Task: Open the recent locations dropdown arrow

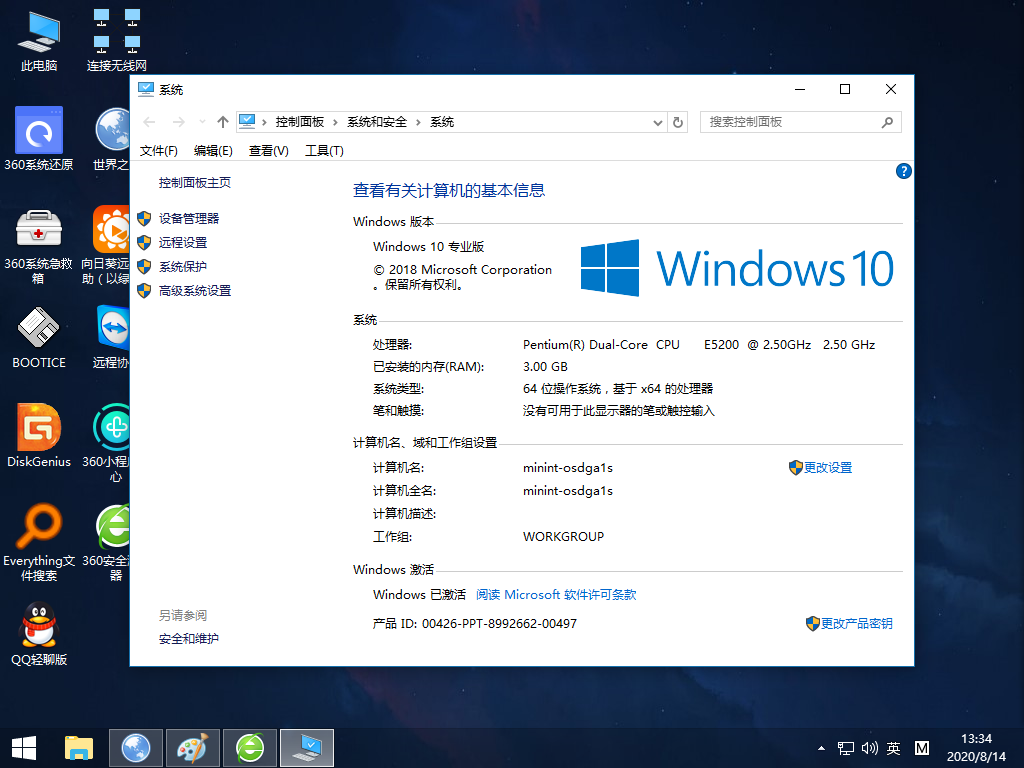Action: pos(202,122)
